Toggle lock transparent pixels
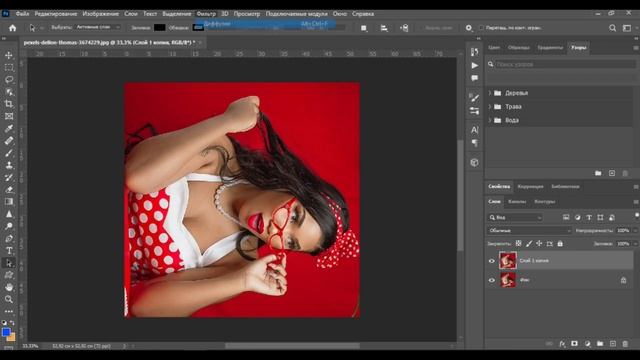The height and width of the screenshot is (360, 640). click(518, 243)
